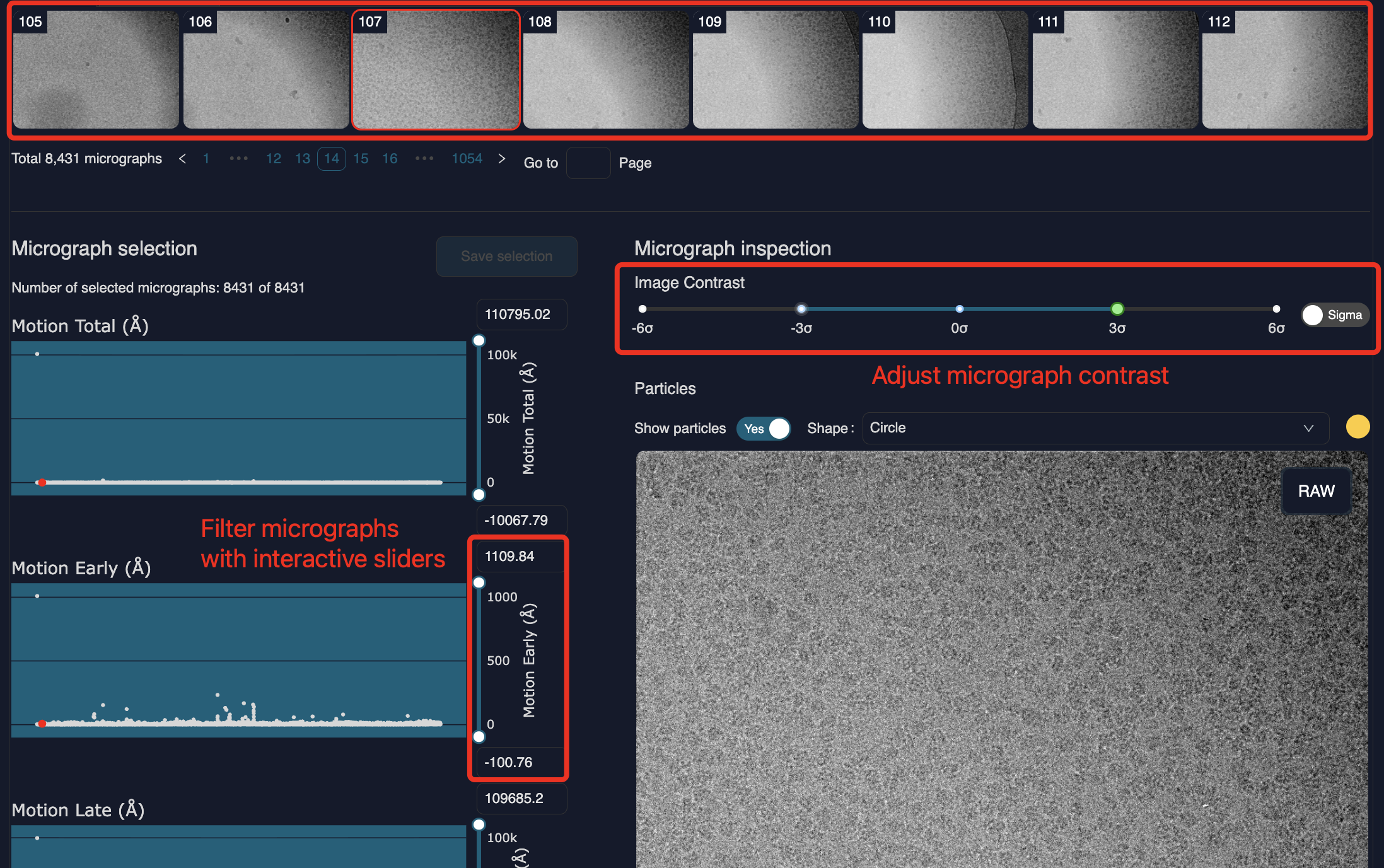1384x868 pixels.
Task: Click the -3σ contrast slider handle
Action: [x=801, y=309]
